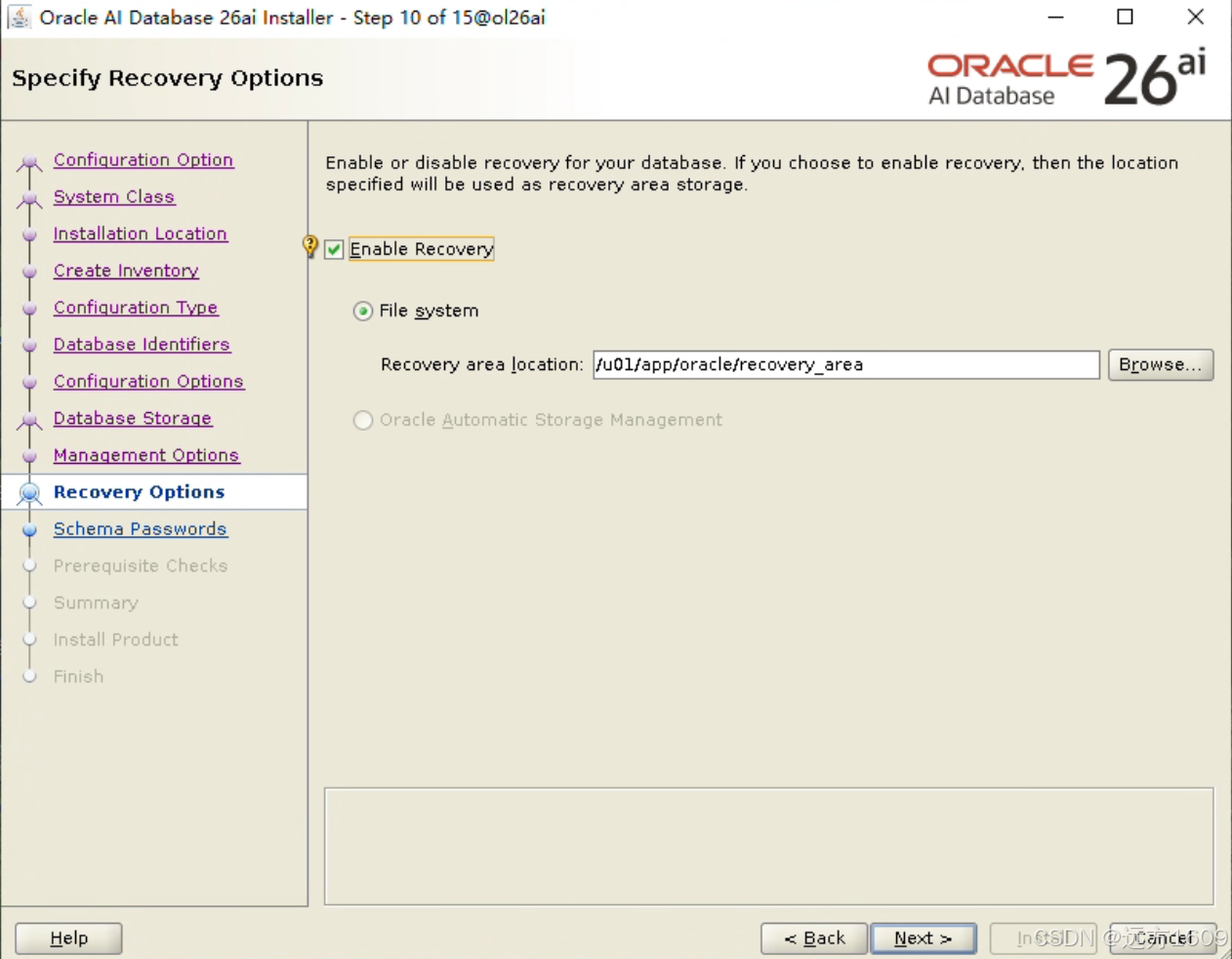Jump to Configuration Options step
The height and width of the screenshot is (959, 1232).
click(x=148, y=381)
